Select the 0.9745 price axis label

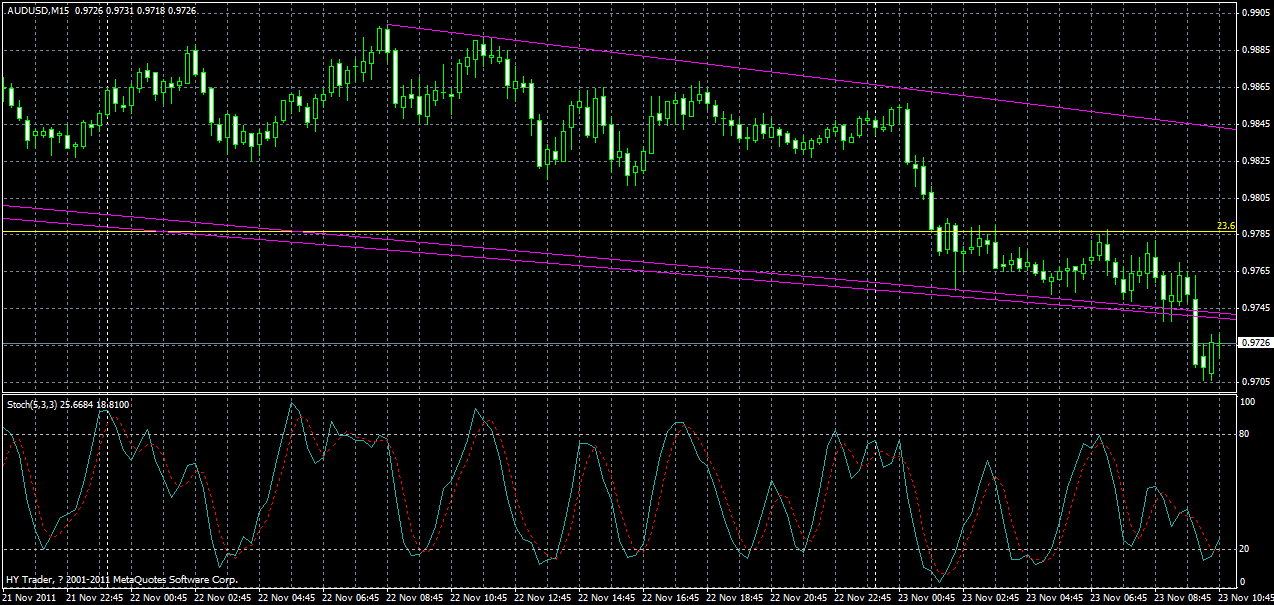point(1255,308)
